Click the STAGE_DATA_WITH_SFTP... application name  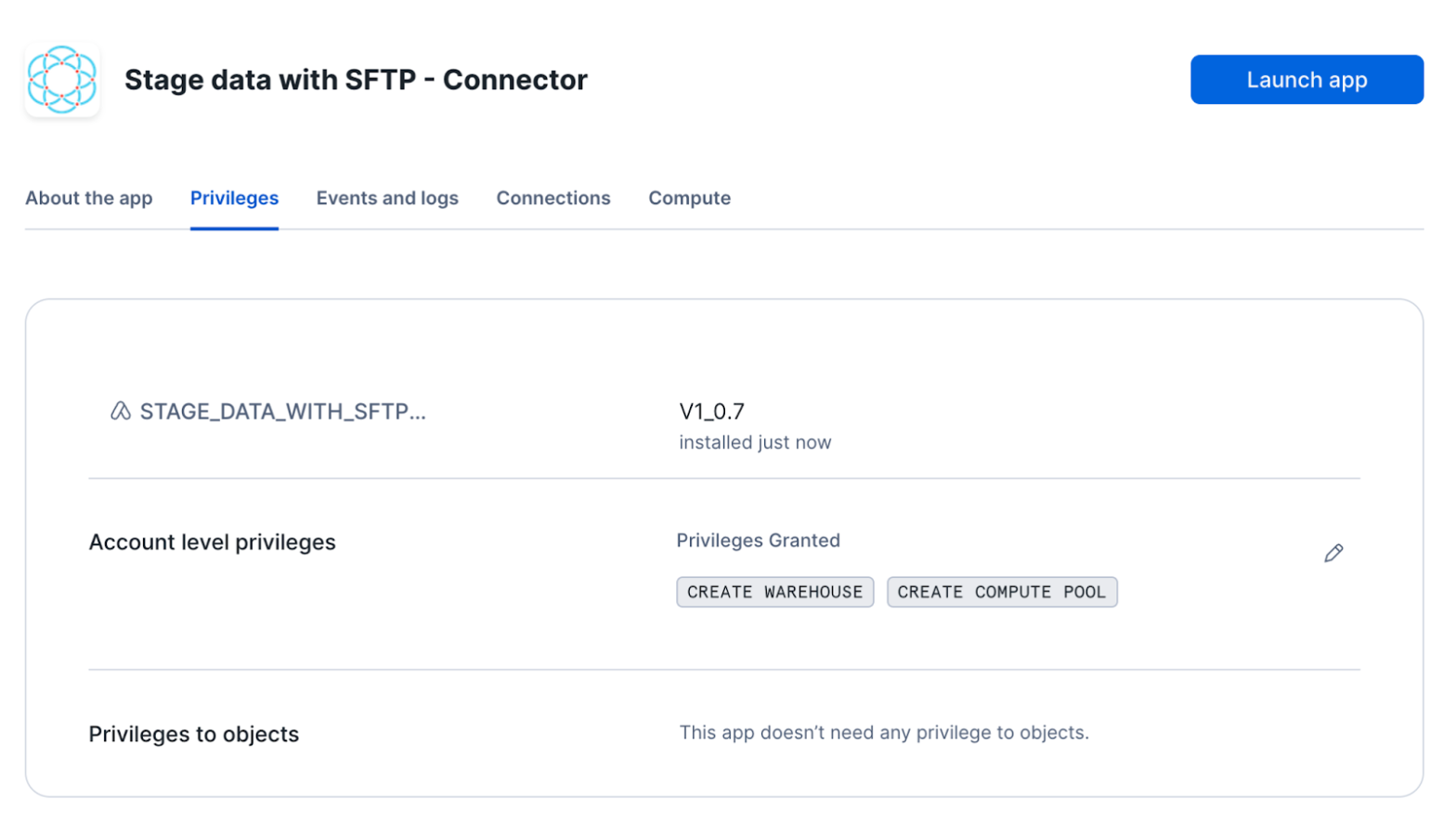pyautogui.click(x=282, y=412)
